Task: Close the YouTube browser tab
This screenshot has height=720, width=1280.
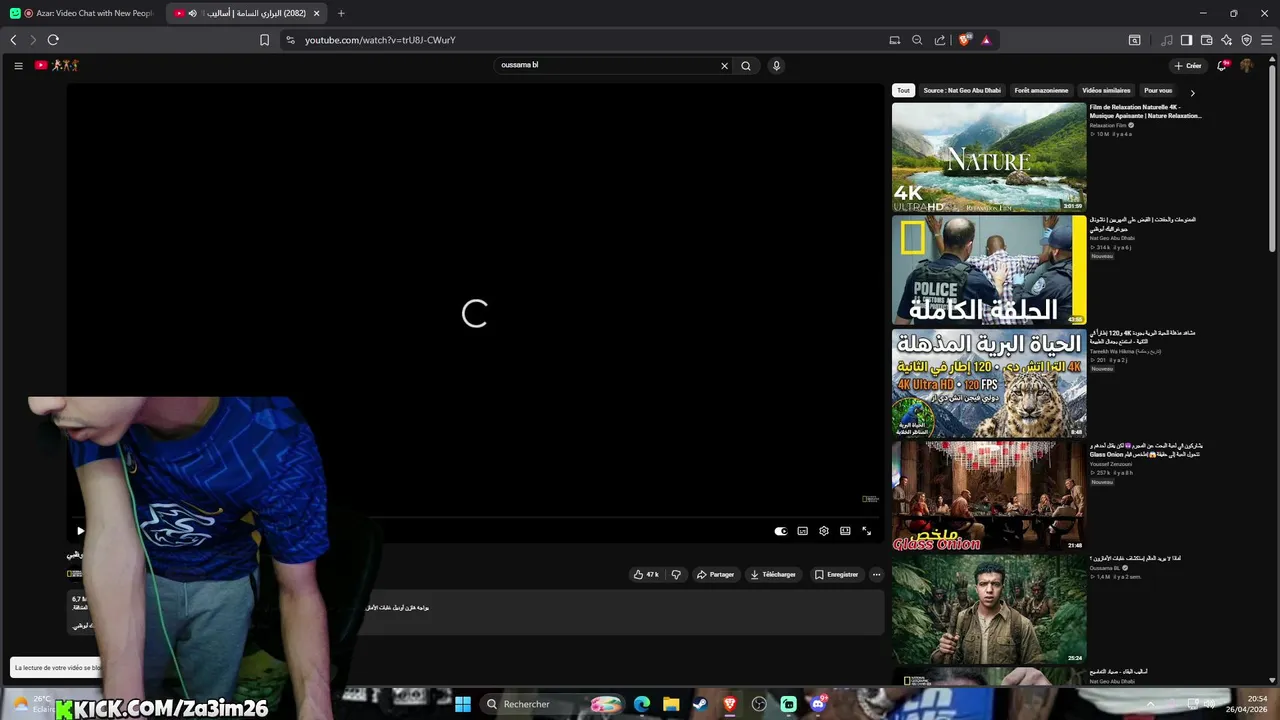Action: click(316, 13)
